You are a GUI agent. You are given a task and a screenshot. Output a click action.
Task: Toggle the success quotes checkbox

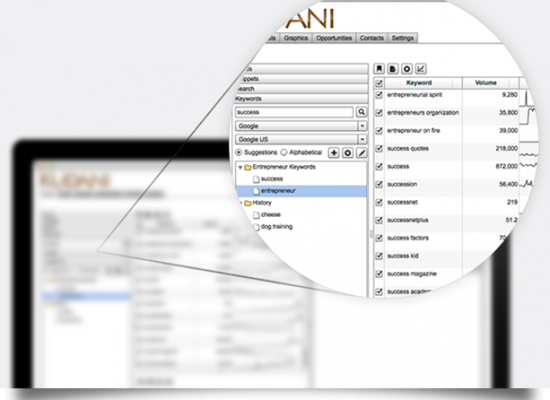pos(379,148)
